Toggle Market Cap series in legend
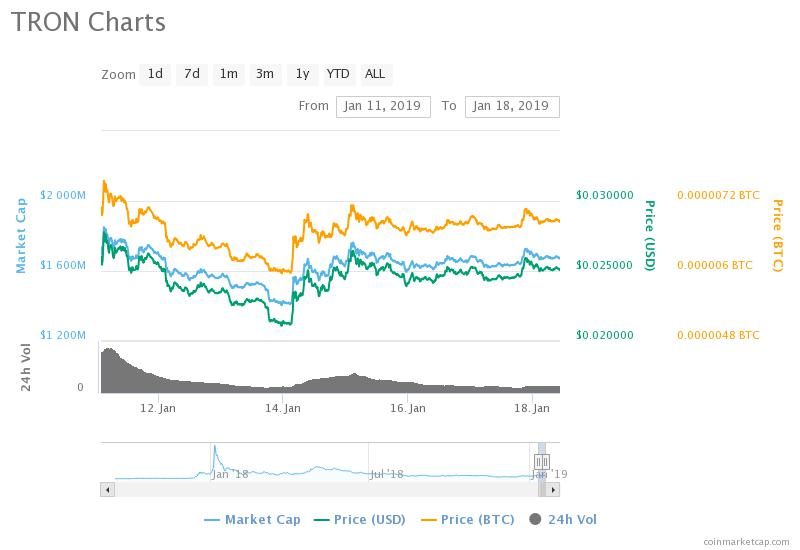The height and width of the screenshot is (550, 800). point(253,520)
